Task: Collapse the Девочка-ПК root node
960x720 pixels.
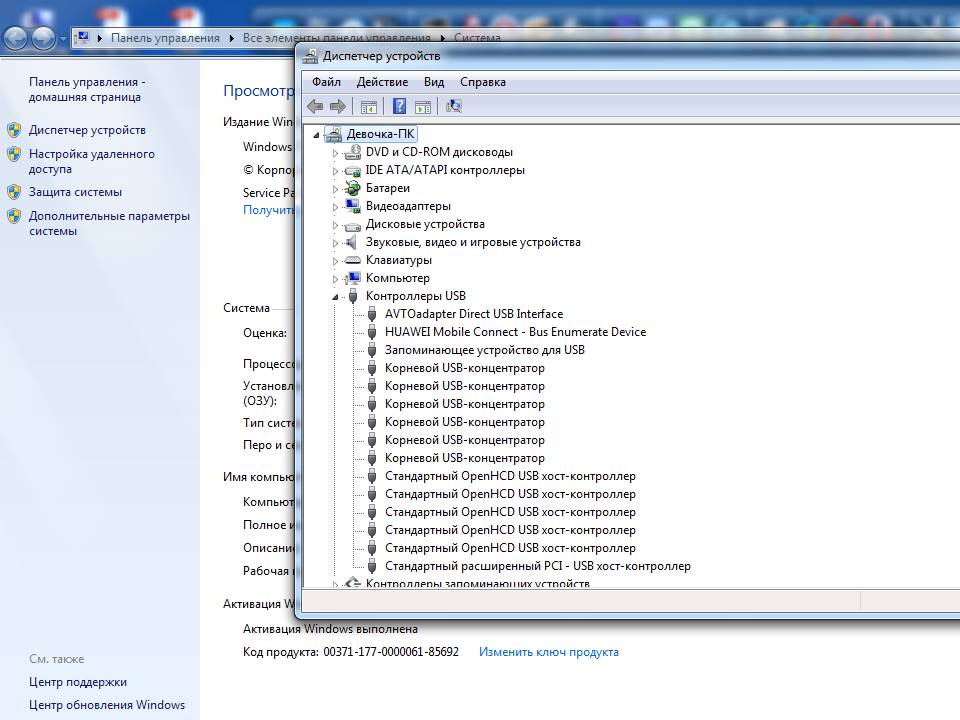Action: point(317,135)
